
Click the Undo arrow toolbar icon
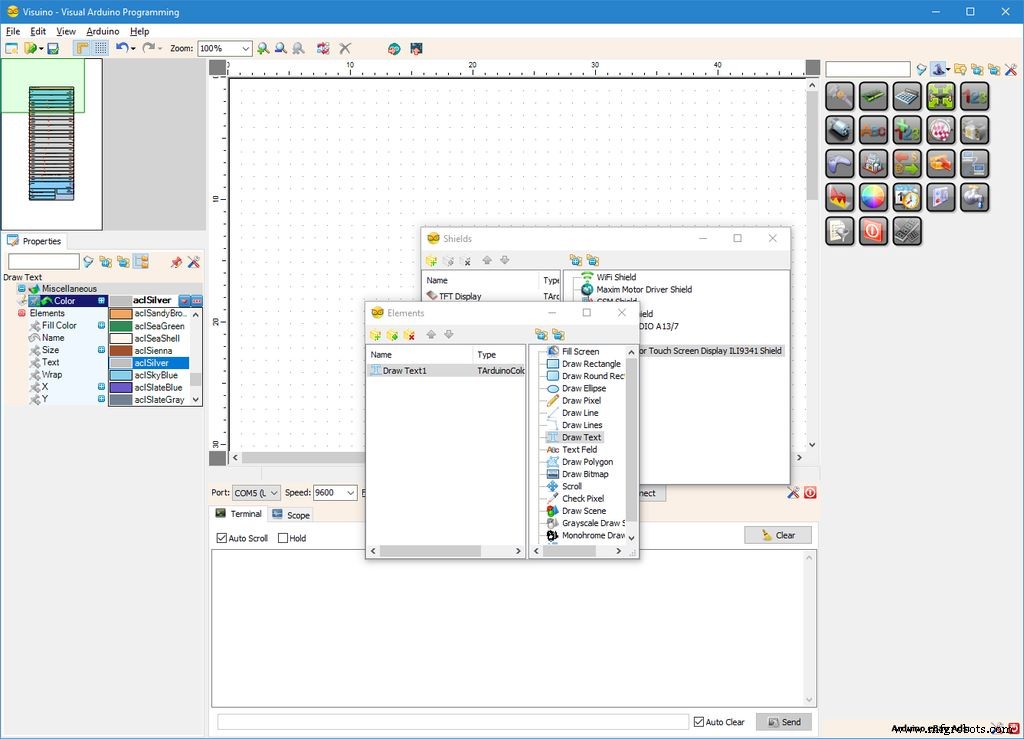[x=122, y=48]
